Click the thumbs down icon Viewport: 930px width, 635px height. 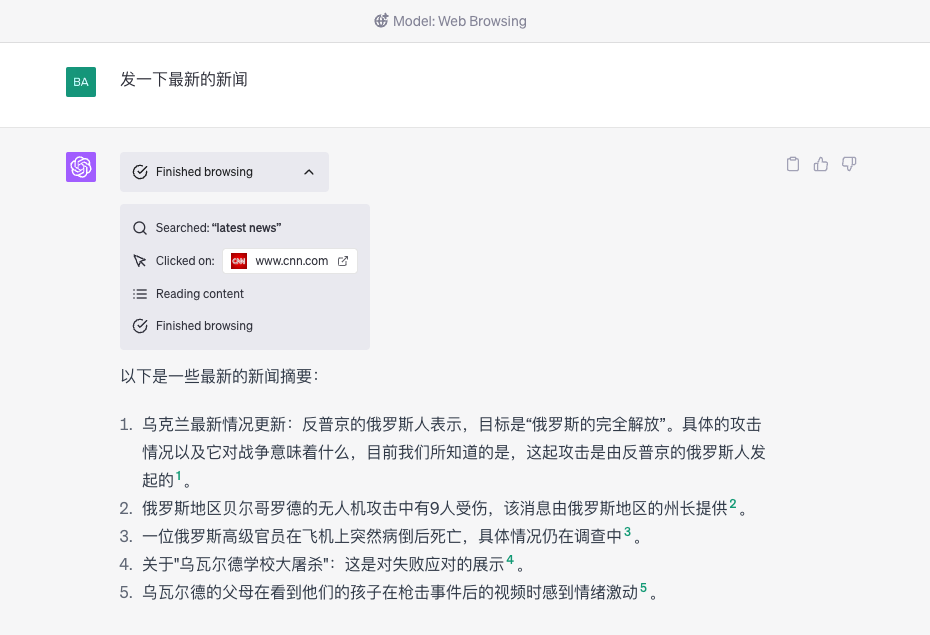point(849,165)
